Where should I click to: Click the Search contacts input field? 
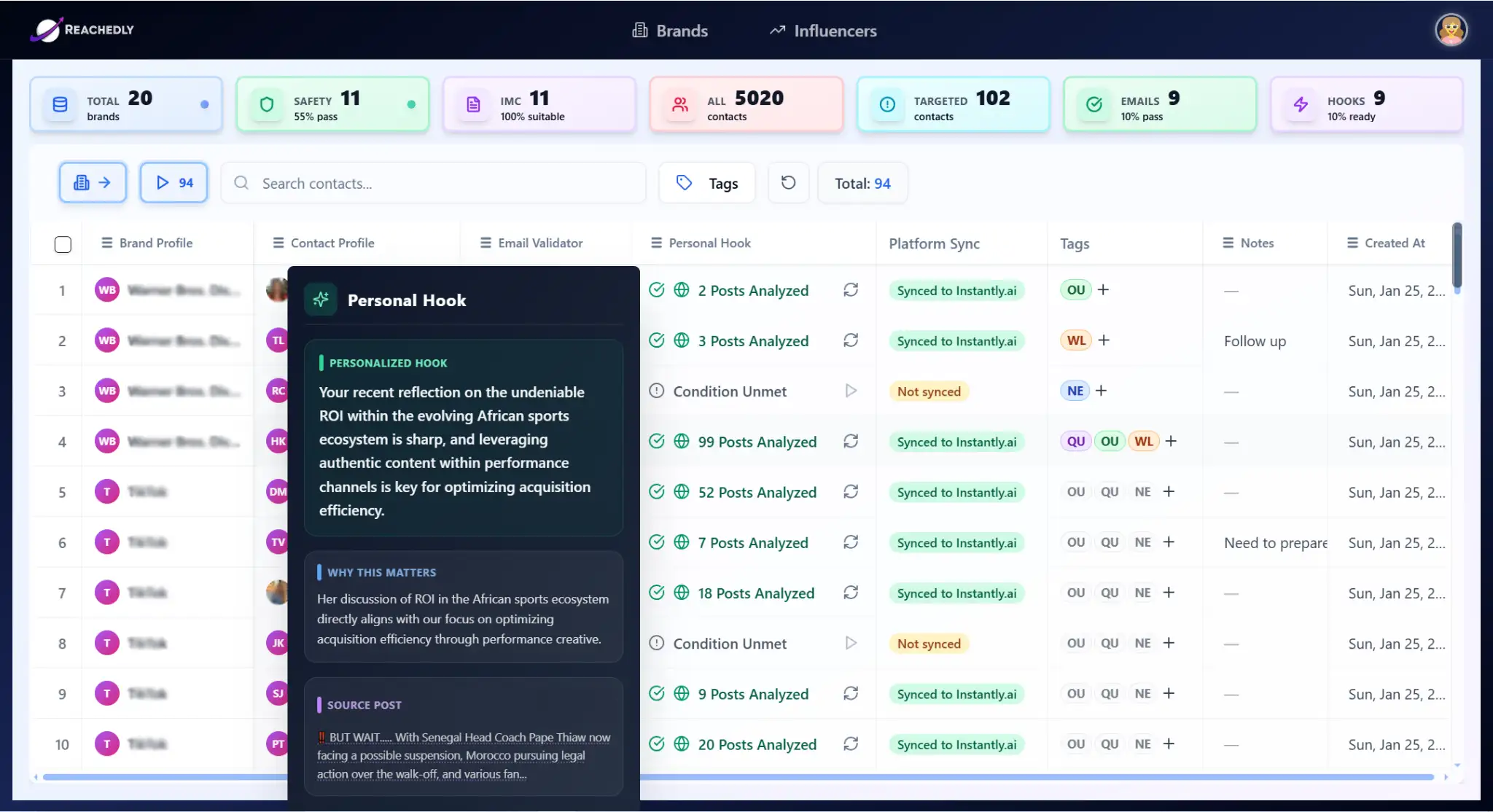pos(434,183)
